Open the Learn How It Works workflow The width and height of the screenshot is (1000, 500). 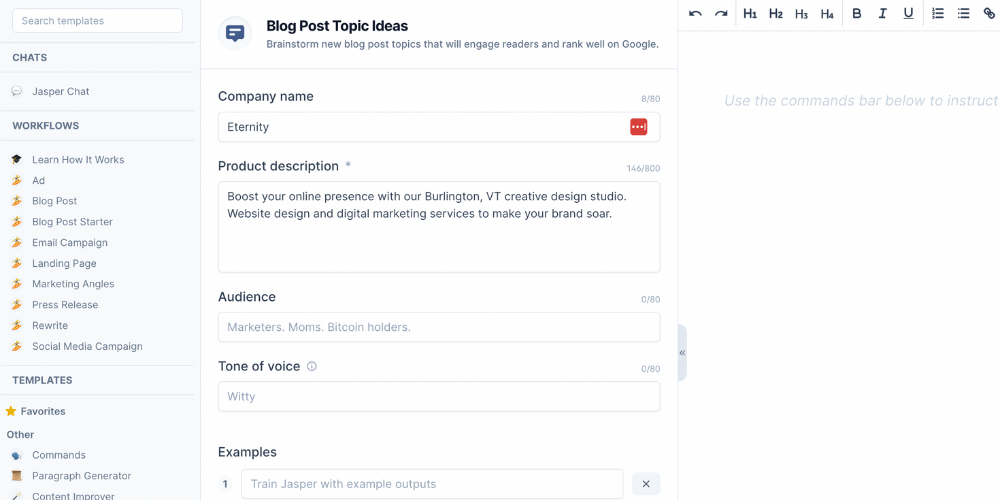78,159
